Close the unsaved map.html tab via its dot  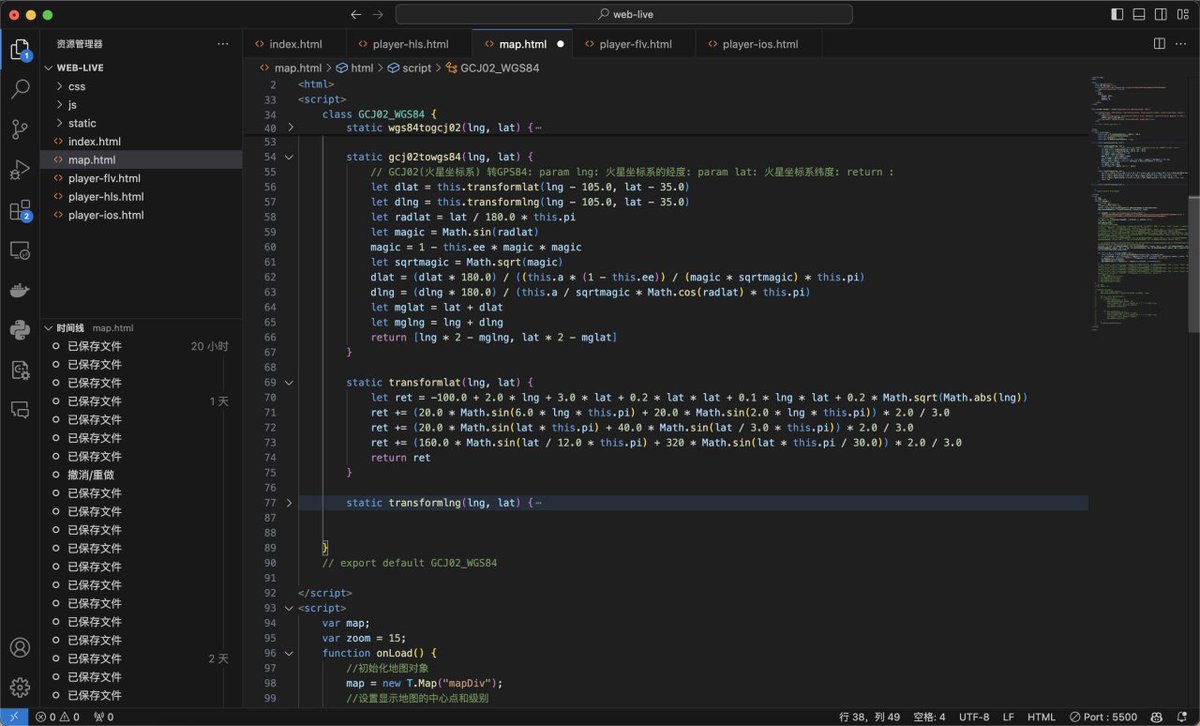pyautogui.click(x=560, y=44)
